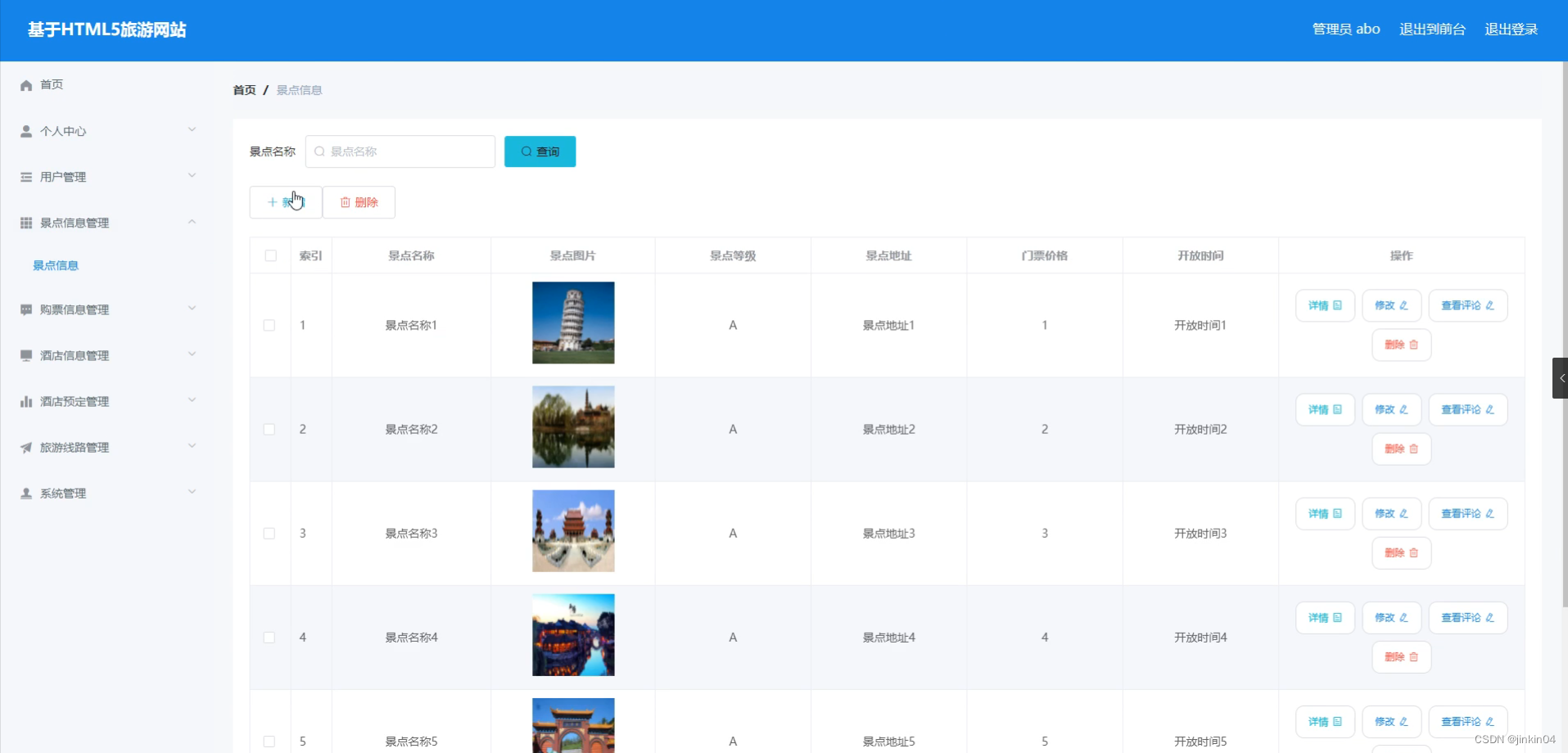Screen dimensions: 1568x753
Task: Click the leaning tower thumbnail for 景点名称1
Action: (x=573, y=322)
